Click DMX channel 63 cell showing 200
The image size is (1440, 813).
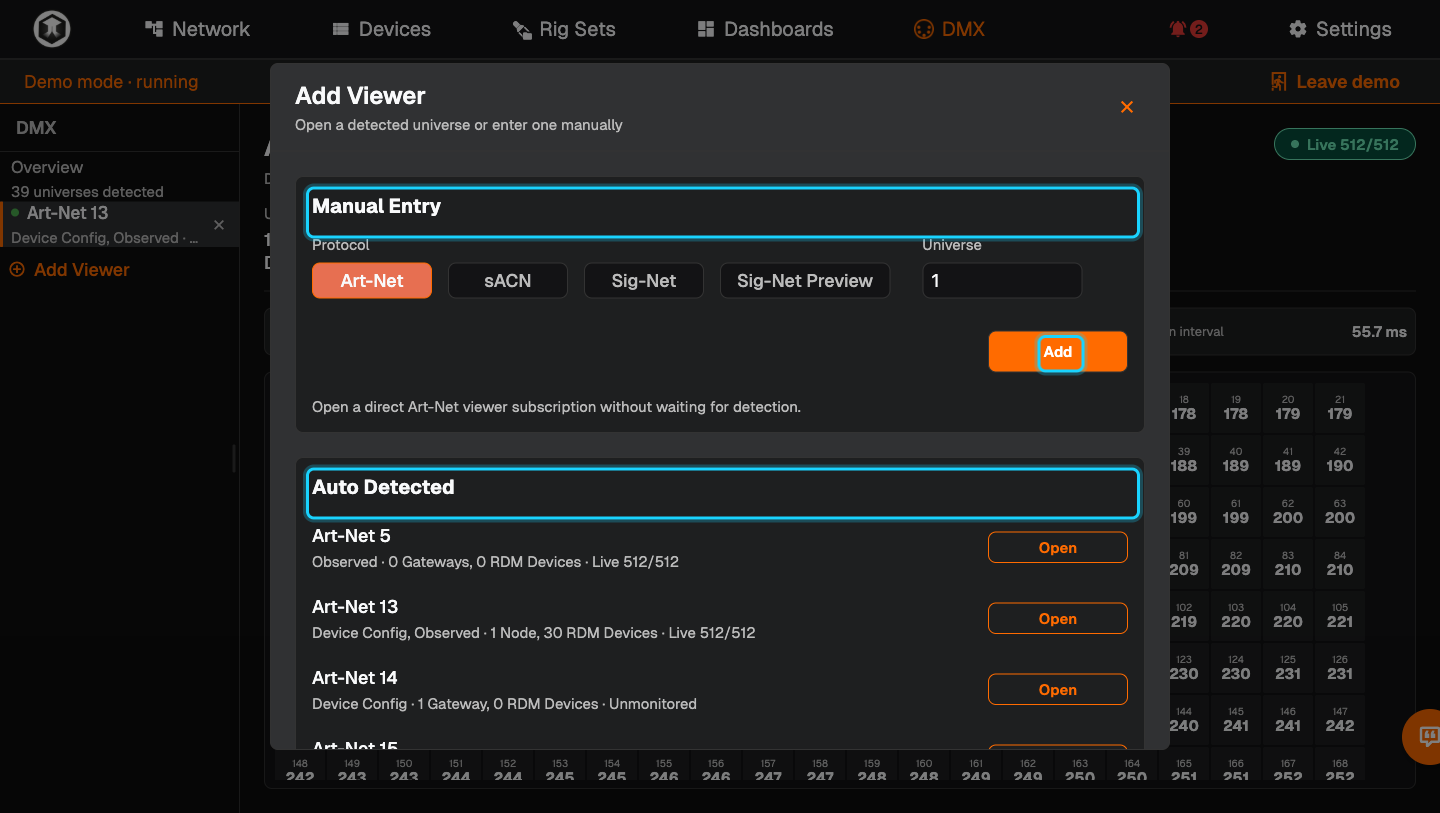[1340, 512]
